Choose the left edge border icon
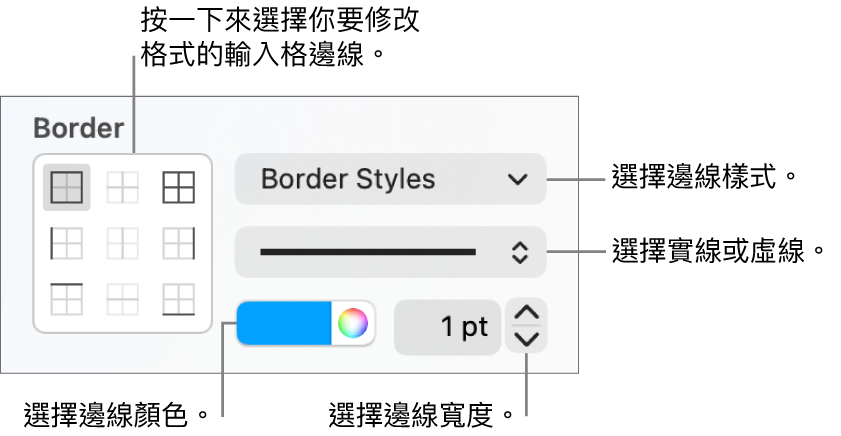 [67, 243]
